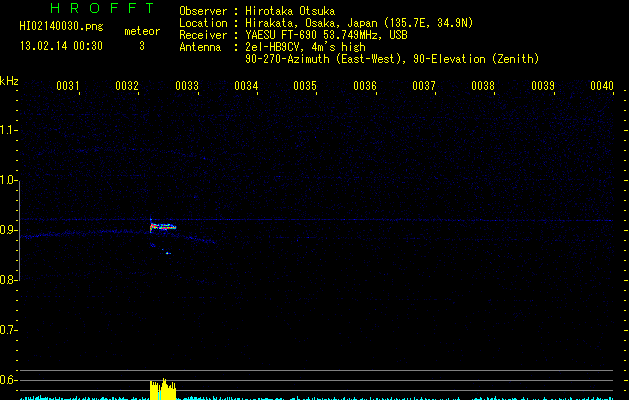The height and width of the screenshot is (400, 629).
Task: Click the 0.7 kHz axis label
Action: (8, 330)
